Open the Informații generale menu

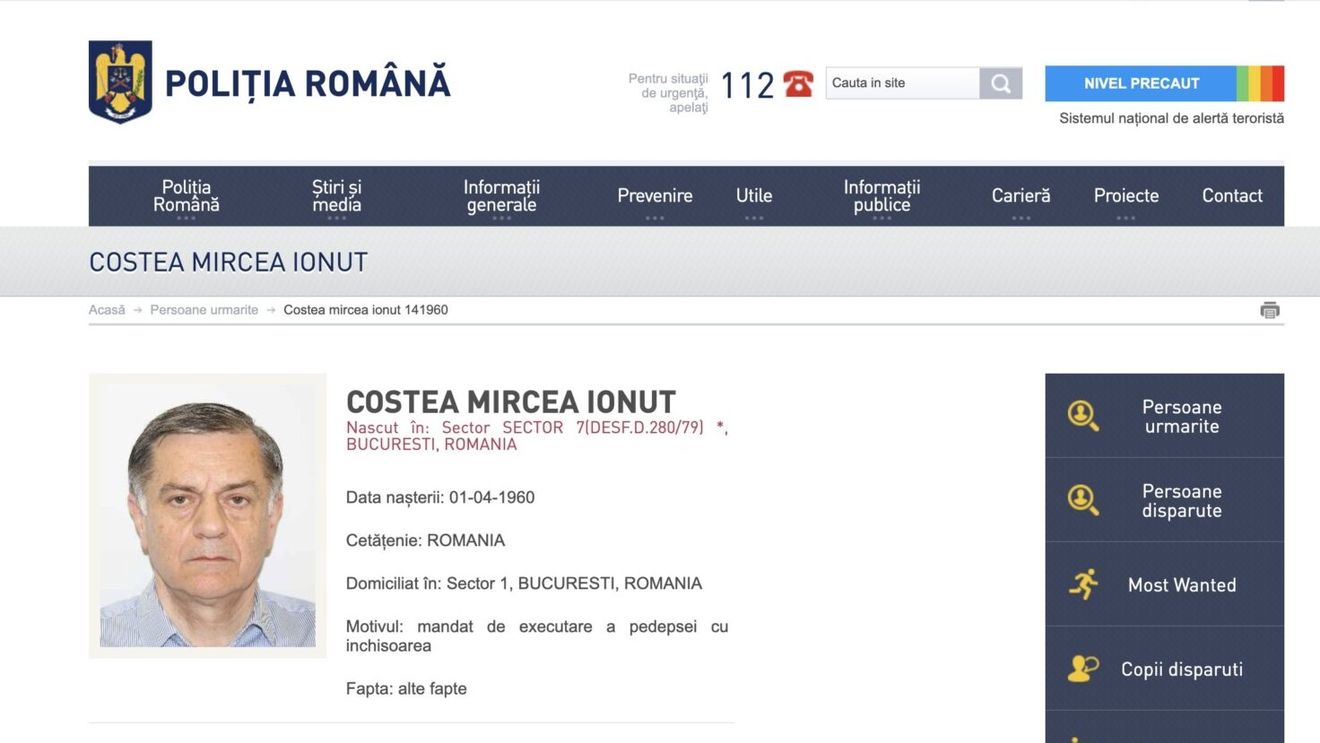click(502, 196)
